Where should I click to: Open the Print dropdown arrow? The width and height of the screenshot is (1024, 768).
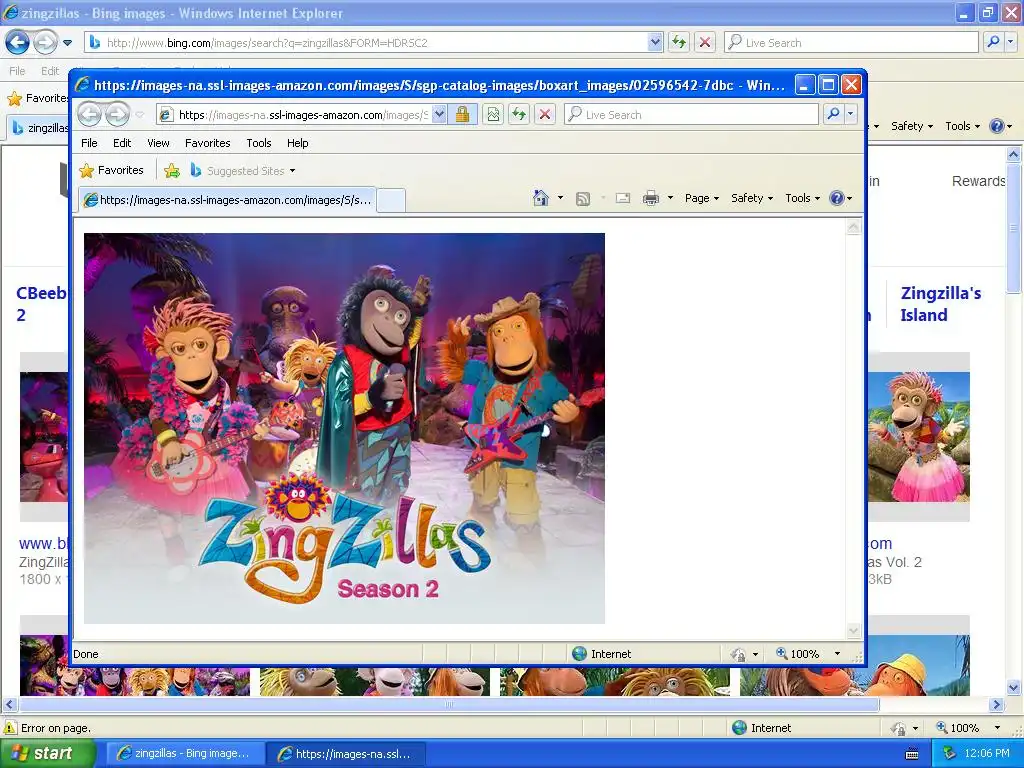[670, 198]
